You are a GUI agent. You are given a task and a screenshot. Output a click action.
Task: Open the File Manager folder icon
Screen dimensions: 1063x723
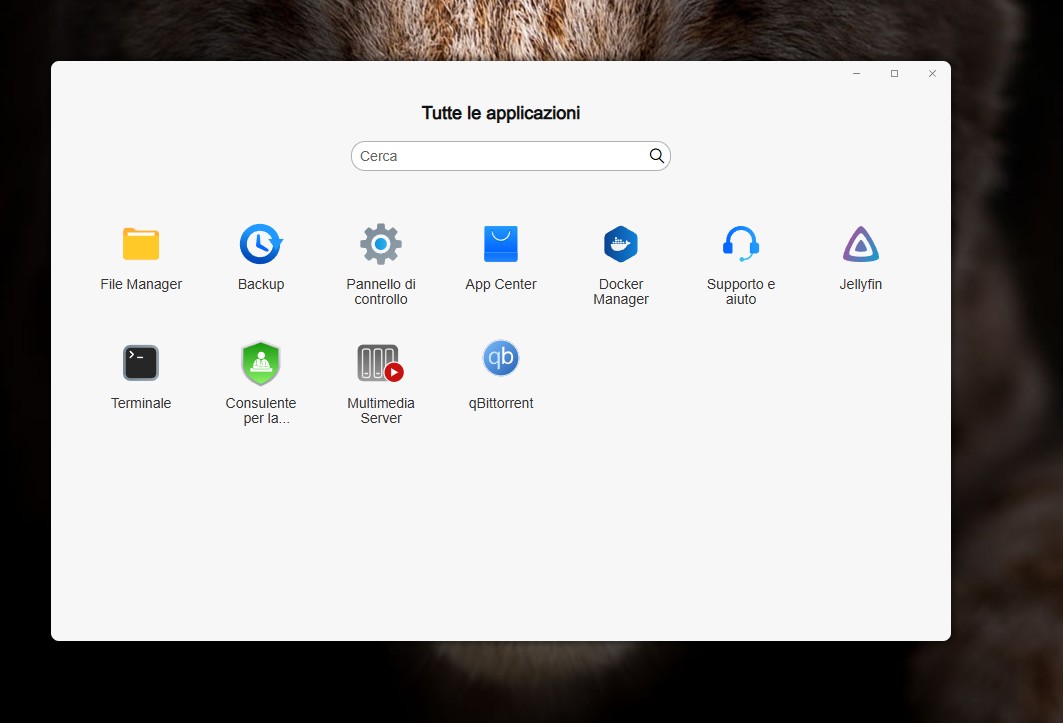pyautogui.click(x=141, y=244)
